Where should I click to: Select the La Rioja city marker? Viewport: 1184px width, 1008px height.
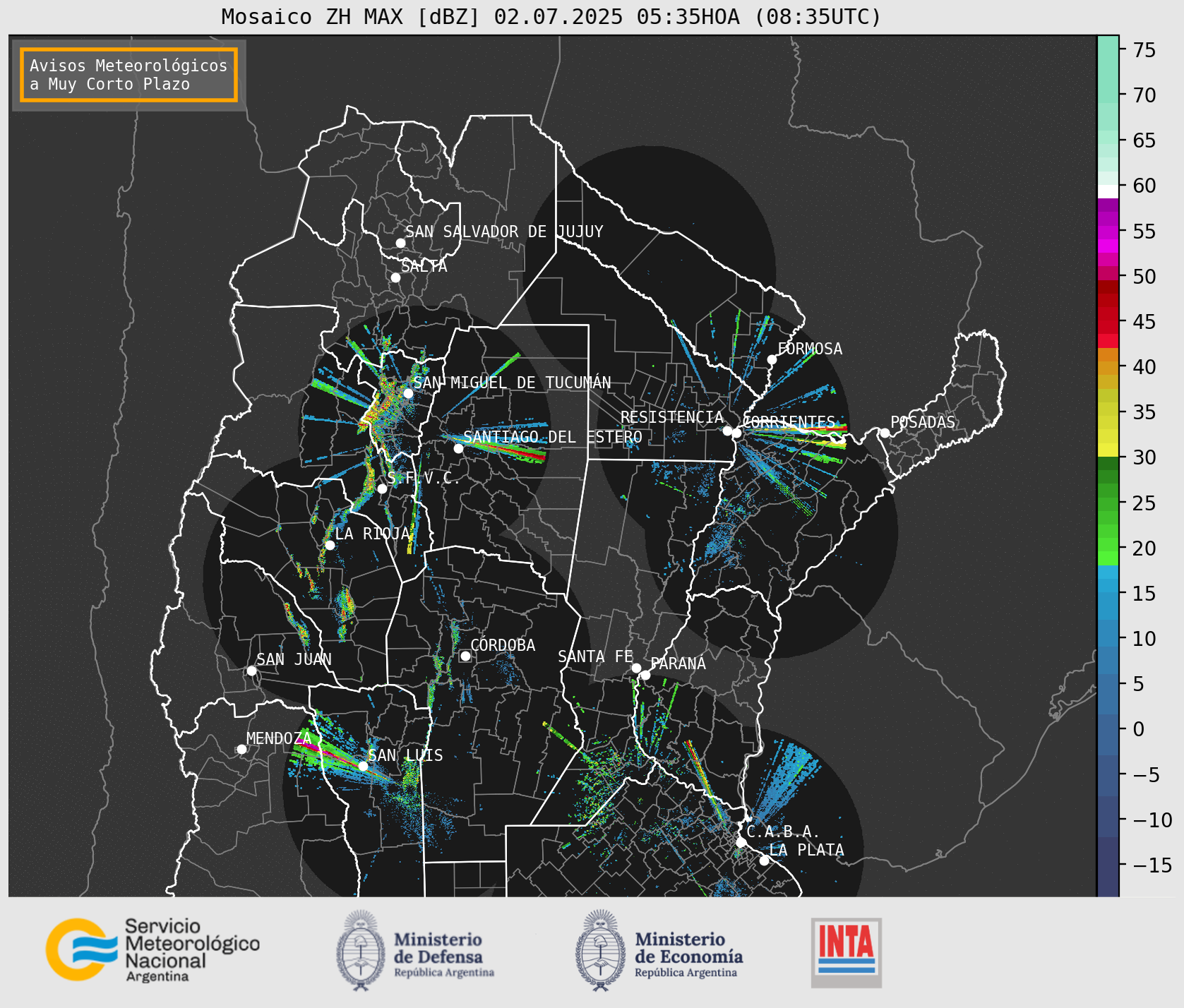330,545
